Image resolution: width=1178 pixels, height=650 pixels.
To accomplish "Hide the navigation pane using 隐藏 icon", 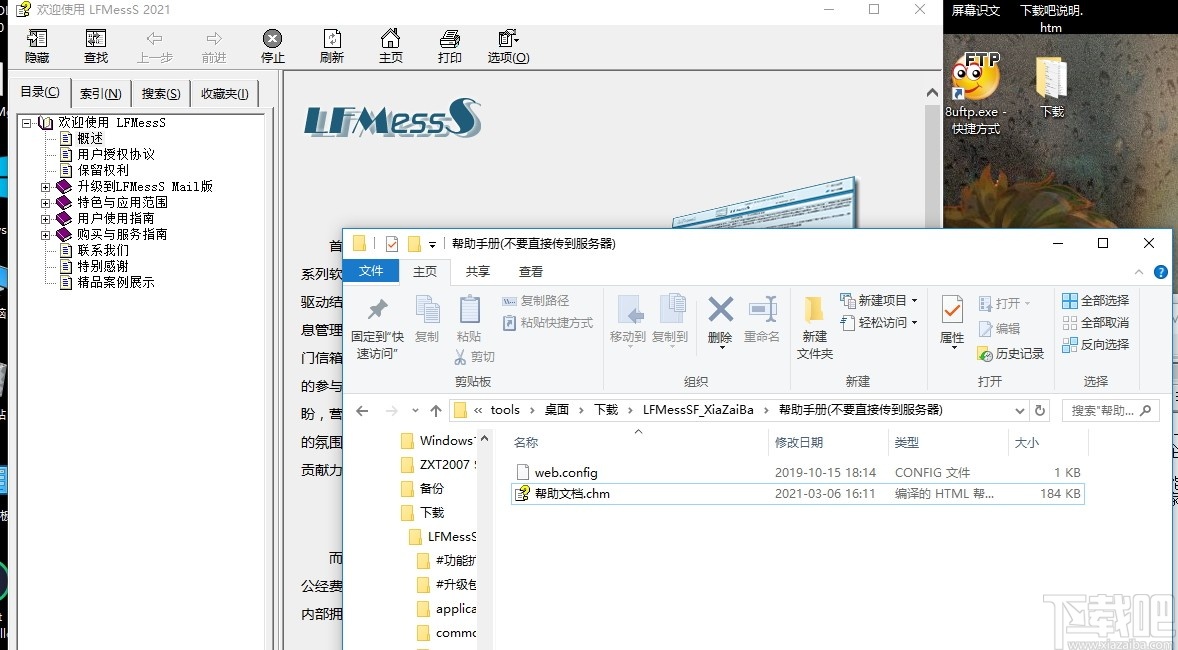I will (x=37, y=46).
